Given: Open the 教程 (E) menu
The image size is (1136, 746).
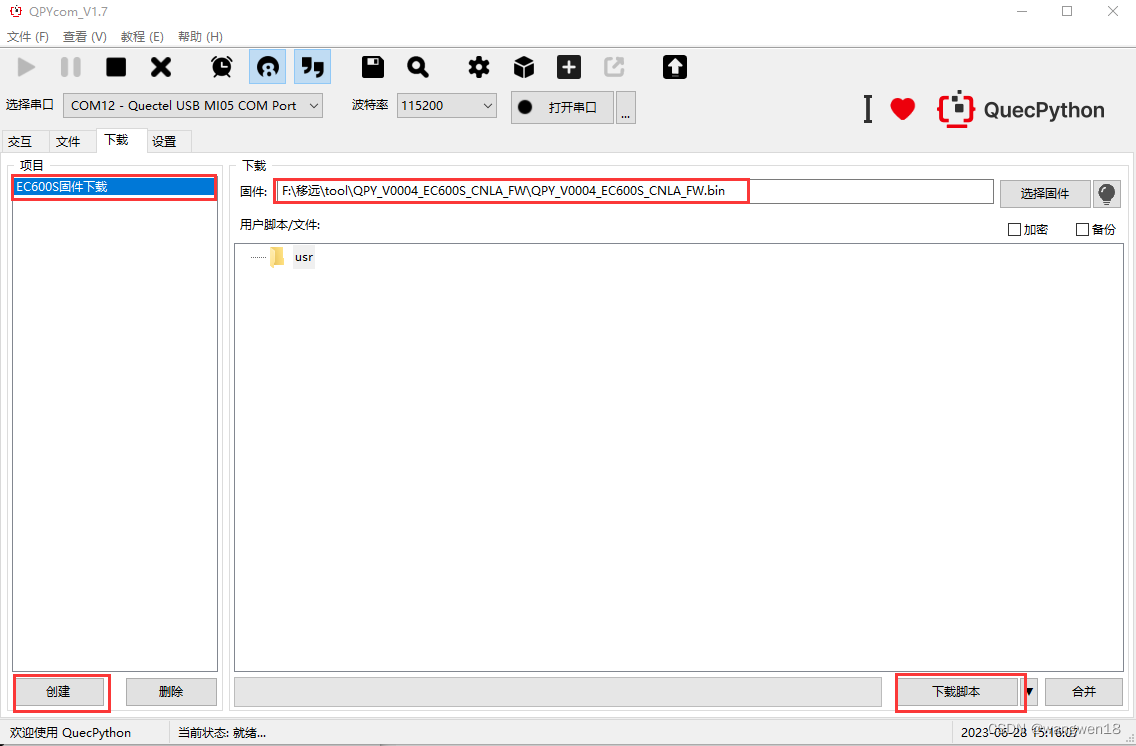Looking at the screenshot, I should 142,36.
